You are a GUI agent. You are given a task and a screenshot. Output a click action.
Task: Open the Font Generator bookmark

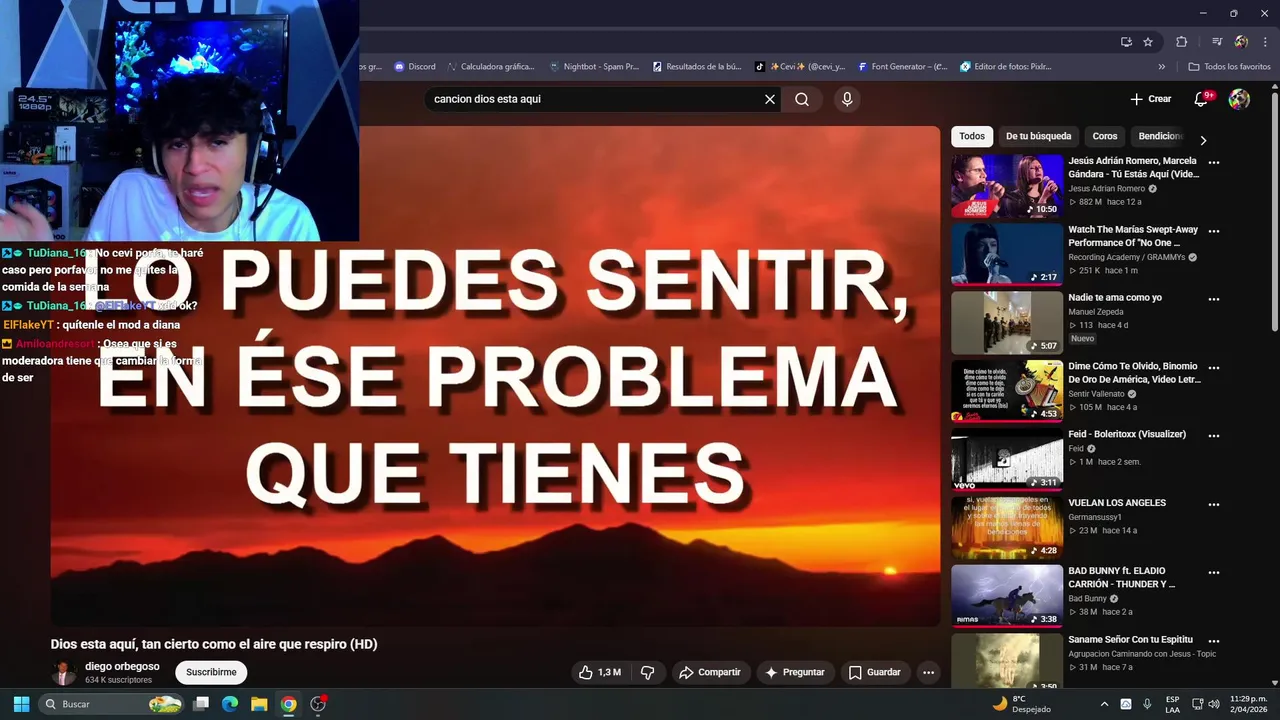[x=901, y=67]
